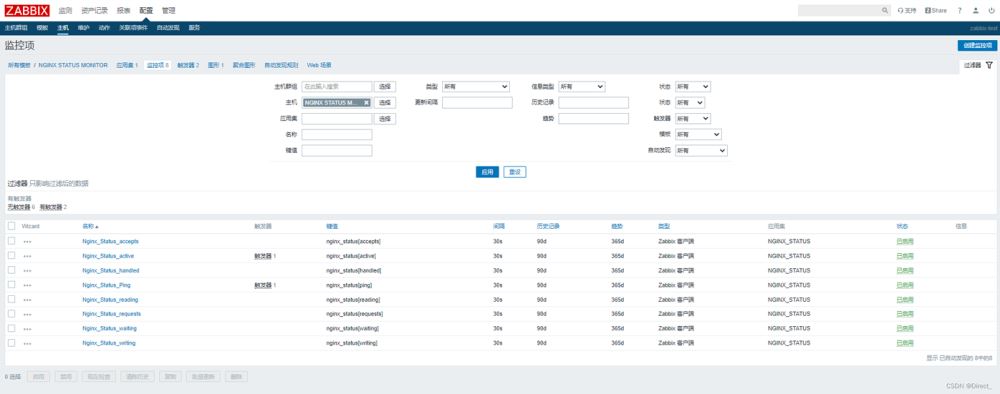Image resolution: width=1000 pixels, height=394 pixels.
Task: Open the first 状态 dropdown in filter
Action: coord(693,87)
